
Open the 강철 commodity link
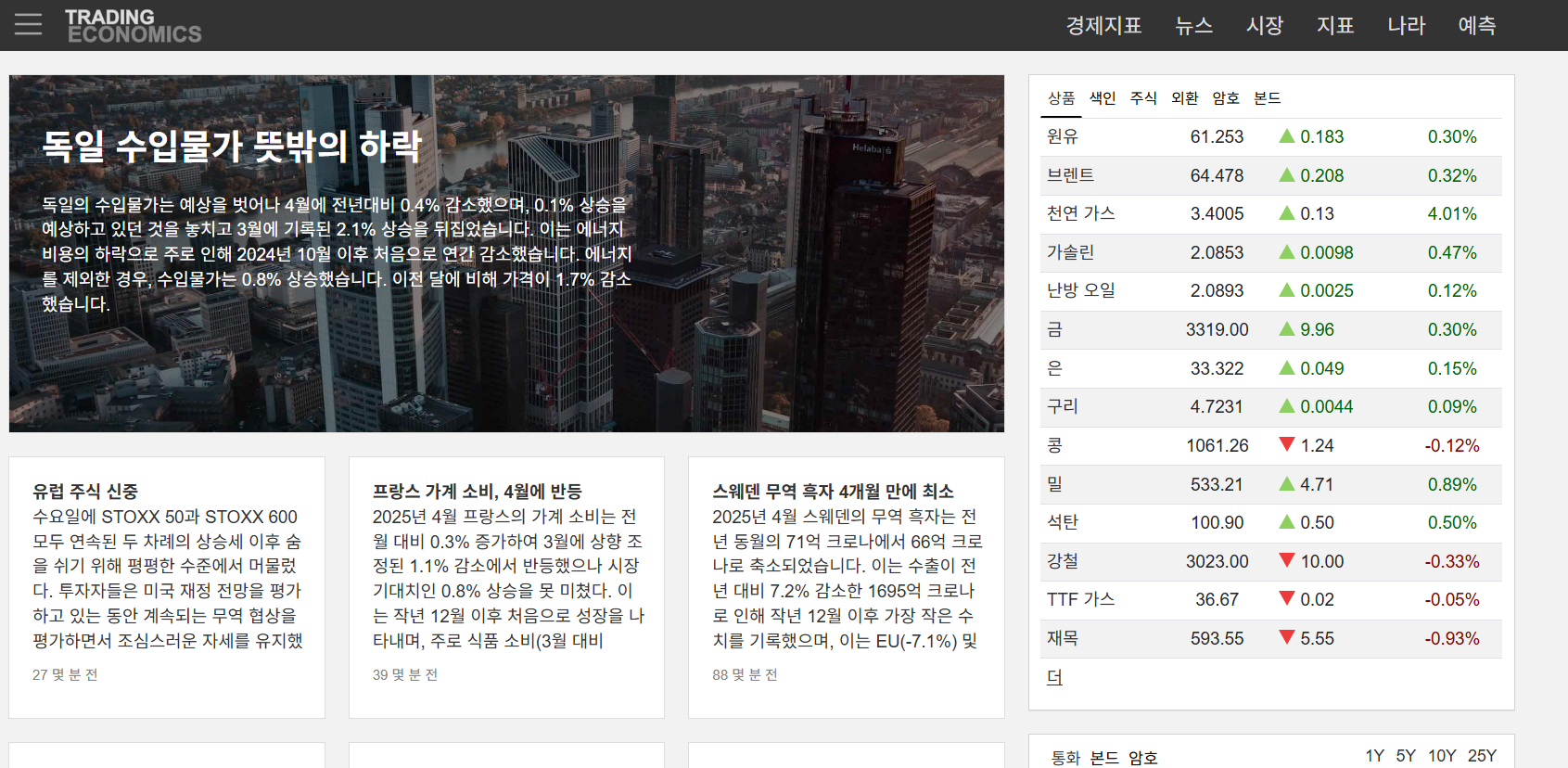pyautogui.click(x=1063, y=561)
